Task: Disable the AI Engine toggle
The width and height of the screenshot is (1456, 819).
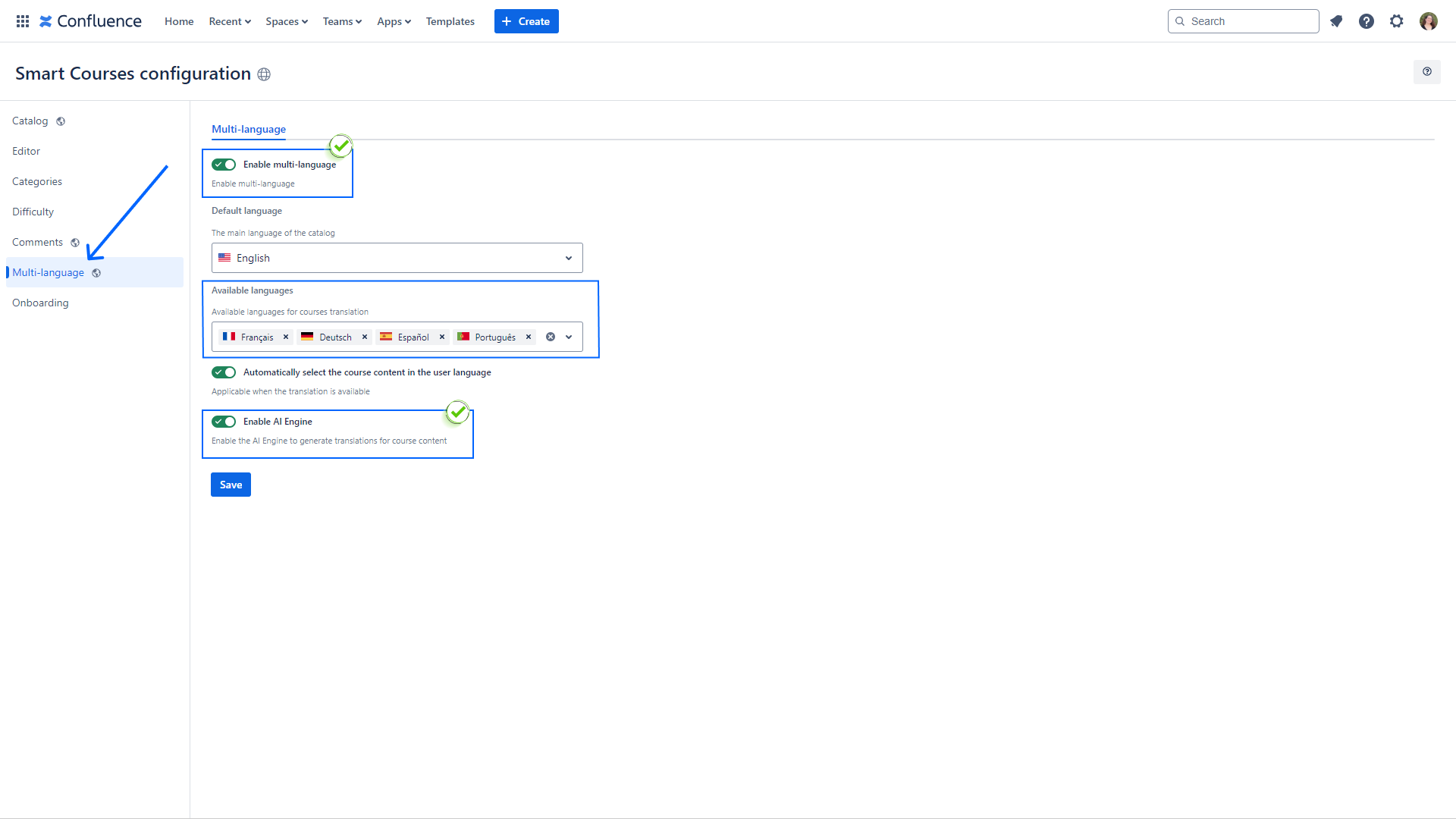Action: point(224,422)
